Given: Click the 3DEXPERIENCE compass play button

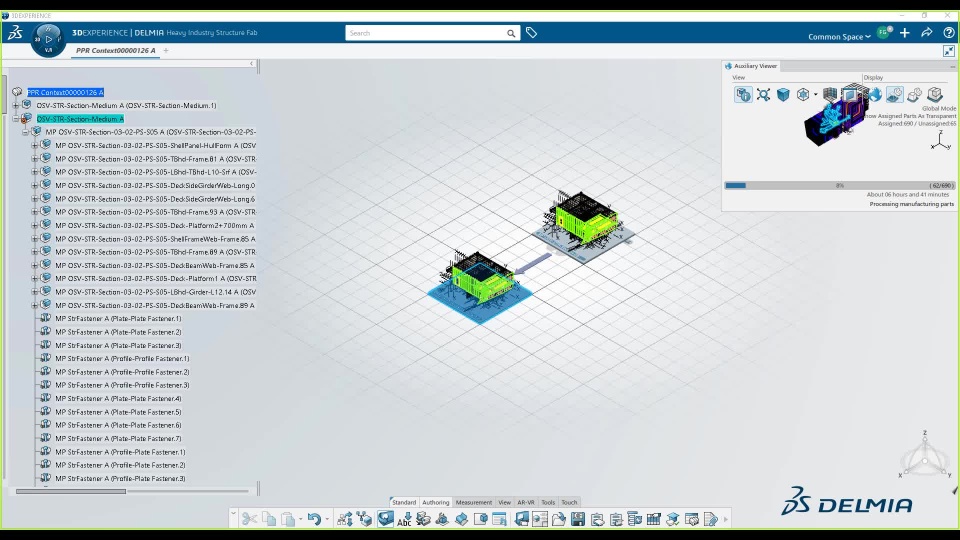Looking at the screenshot, I should click(x=48, y=39).
